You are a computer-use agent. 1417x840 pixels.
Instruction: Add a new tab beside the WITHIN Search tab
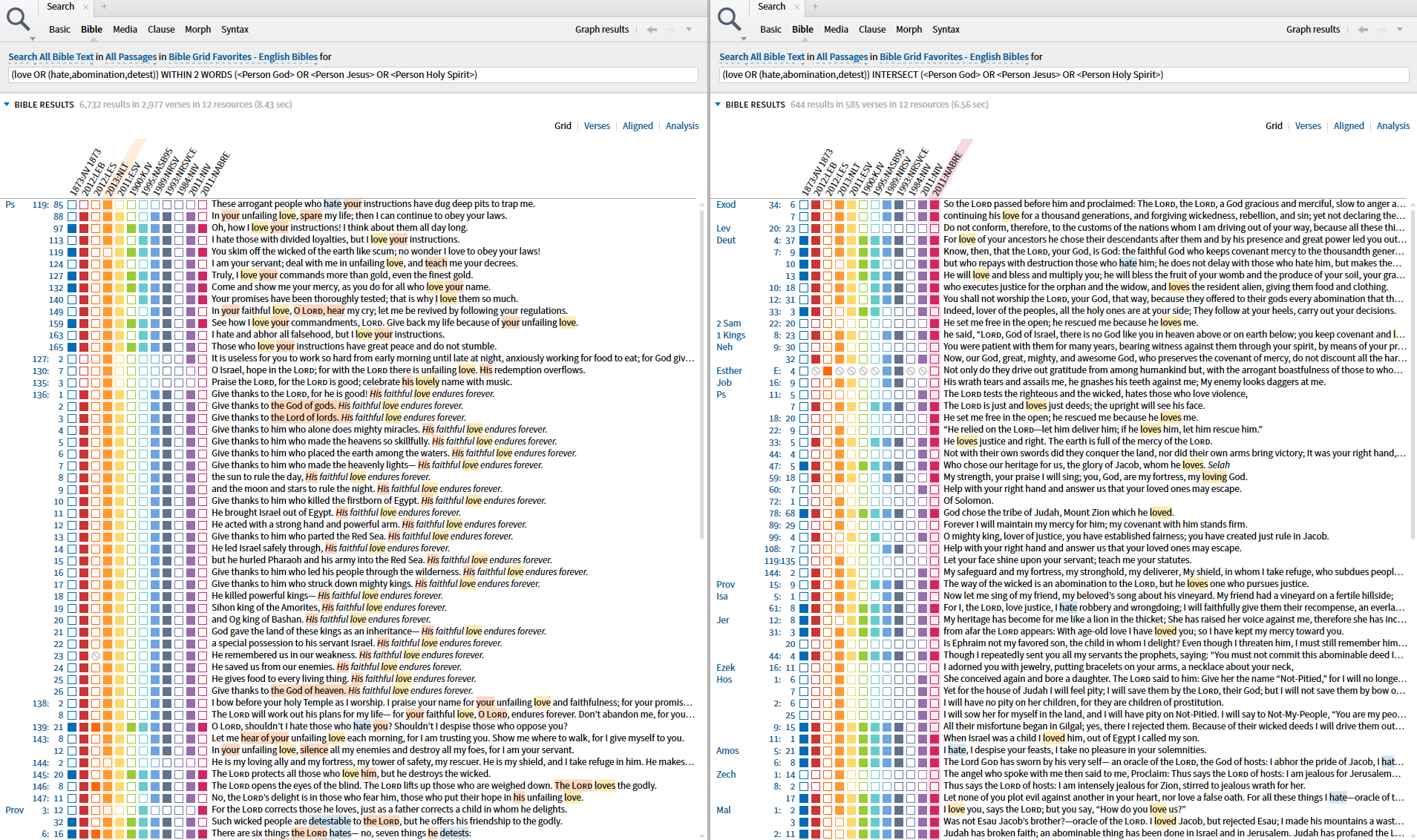point(104,7)
